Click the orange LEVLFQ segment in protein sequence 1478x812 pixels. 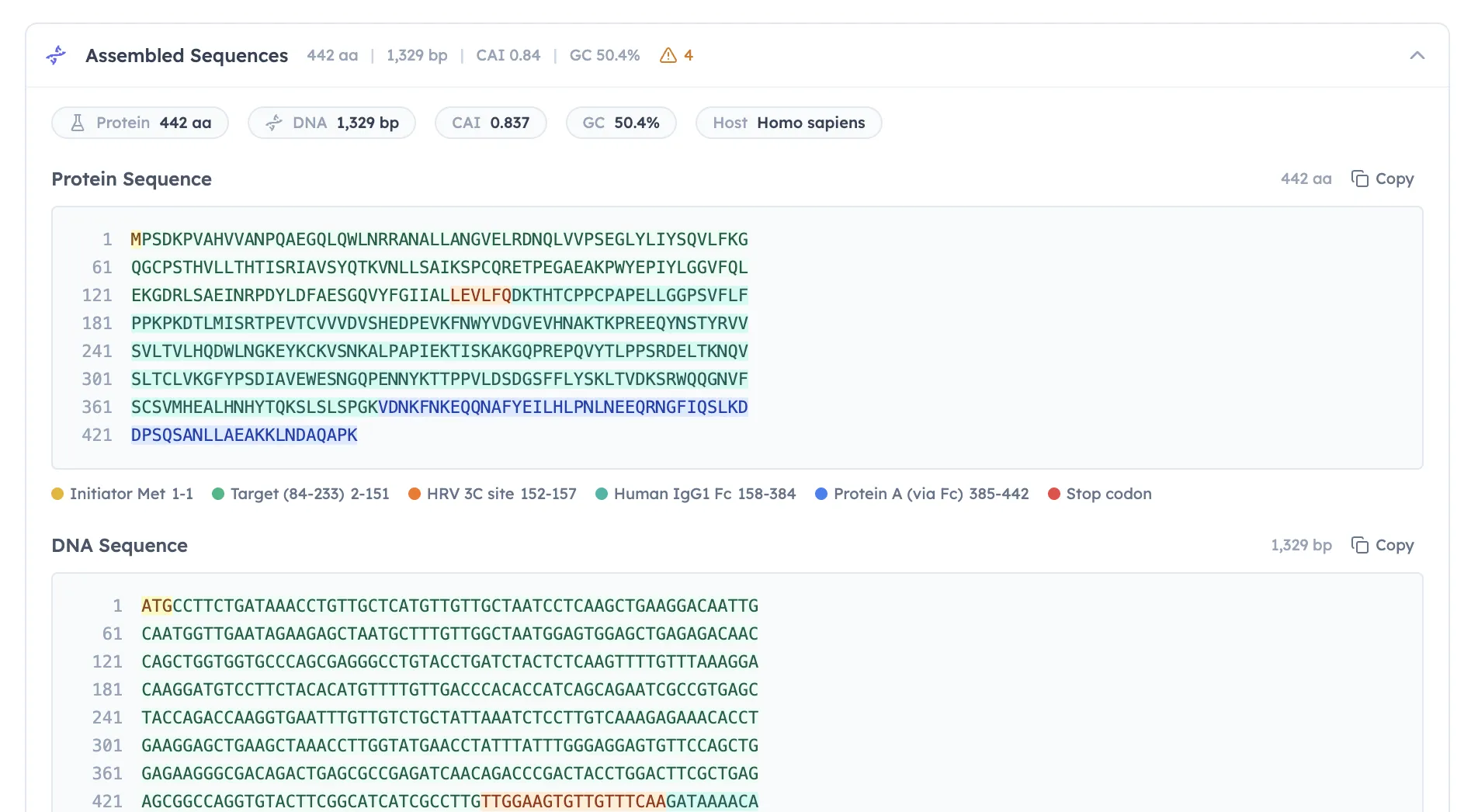[x=481, y=295]
